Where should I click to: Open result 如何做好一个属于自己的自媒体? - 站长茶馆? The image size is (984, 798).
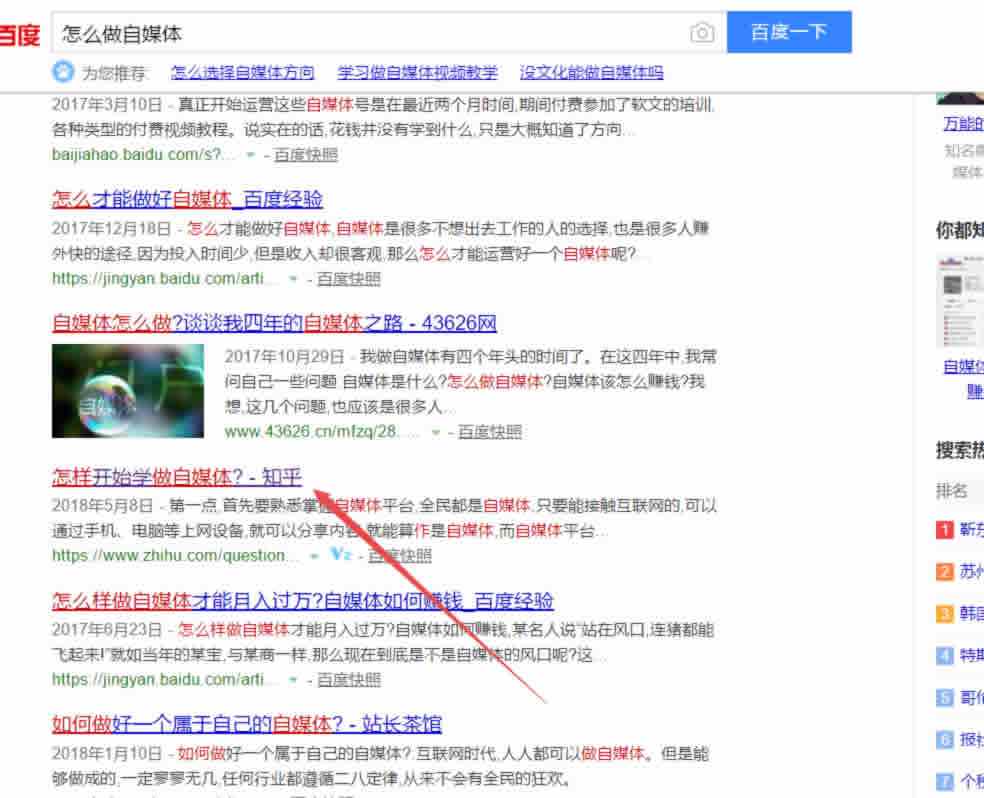247,725
